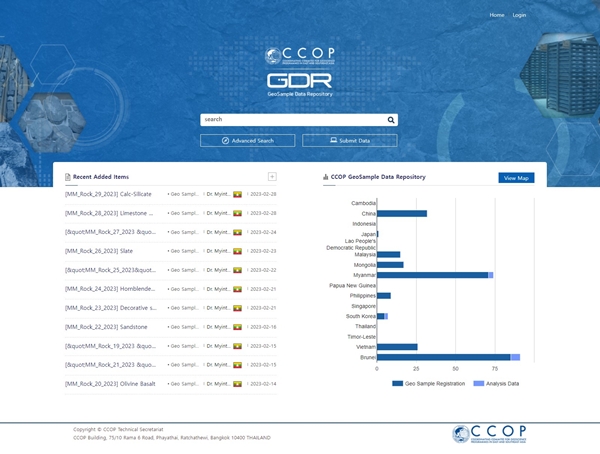Click the Myanmar bar in the chart

click(x=432, y=275)
